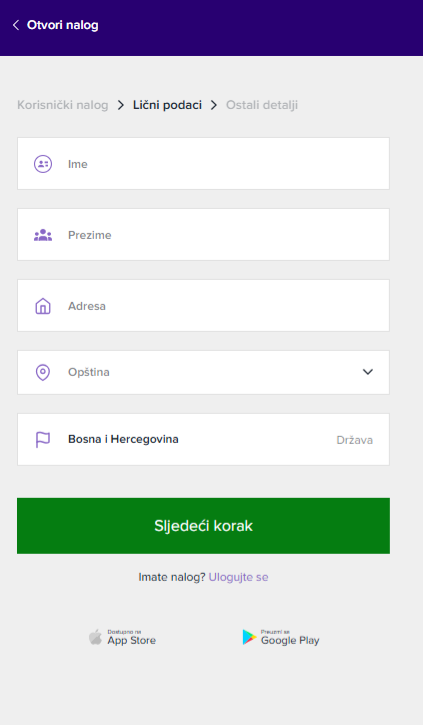Click the house icon beside Adresa
Image resolution: width=423 pixels, height=725 pixels.
coord(43,306)
